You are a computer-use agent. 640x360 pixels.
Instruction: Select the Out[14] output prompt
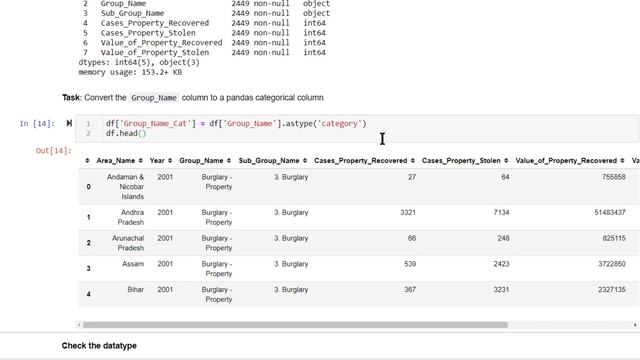click(53, 151)
